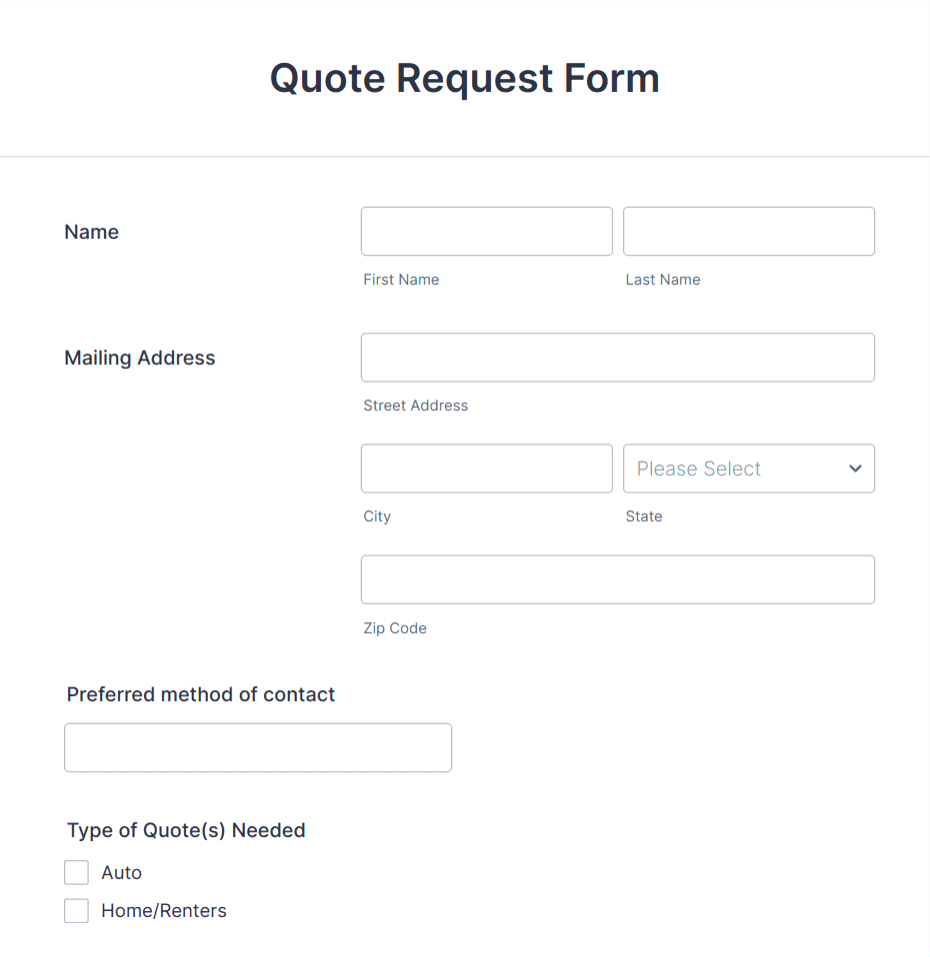Click the chevron on the State selector
This screenshot has height=957, width=930.
point(855,468)
